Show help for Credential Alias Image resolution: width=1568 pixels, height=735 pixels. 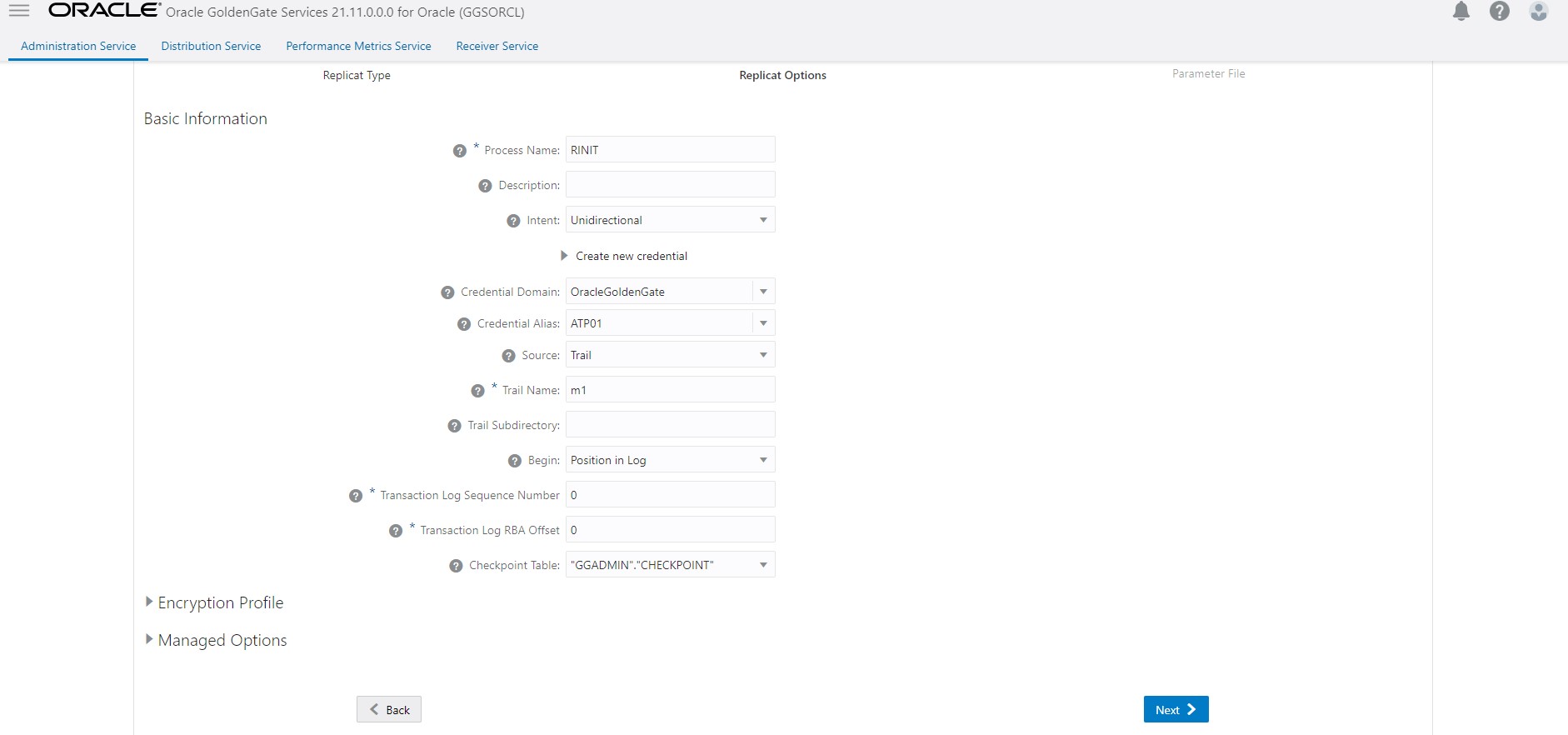tap(464, 324)
